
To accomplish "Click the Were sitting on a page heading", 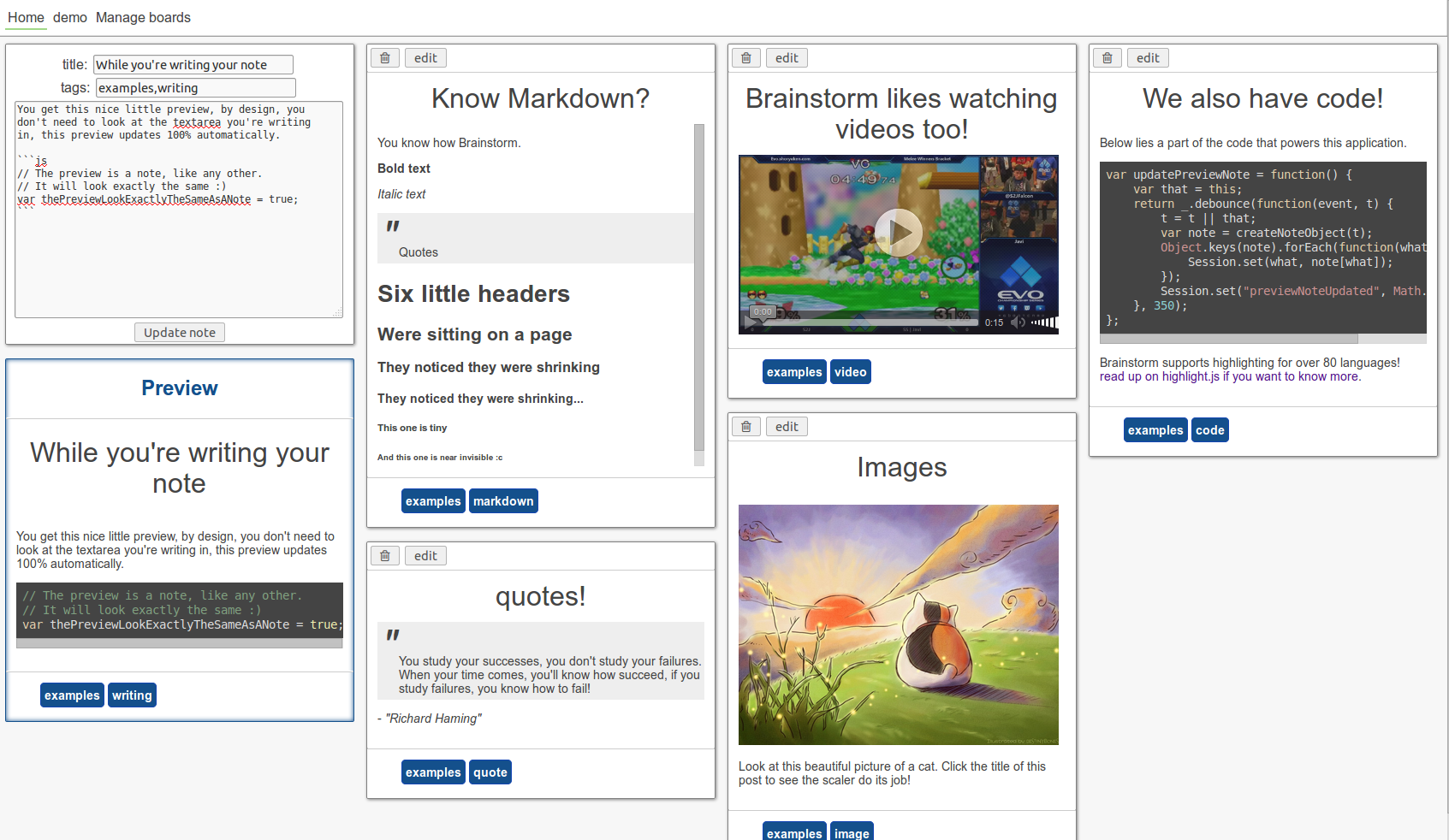I will click(x=475, y=334).
